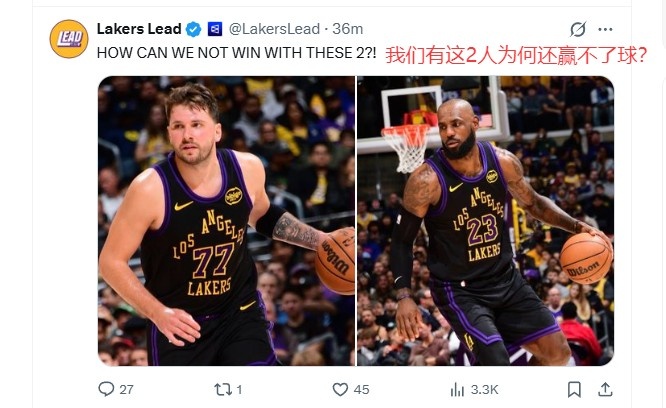
Task: Open tweet analytics via the bar-chart icon
Action: [x=457, y=389]
